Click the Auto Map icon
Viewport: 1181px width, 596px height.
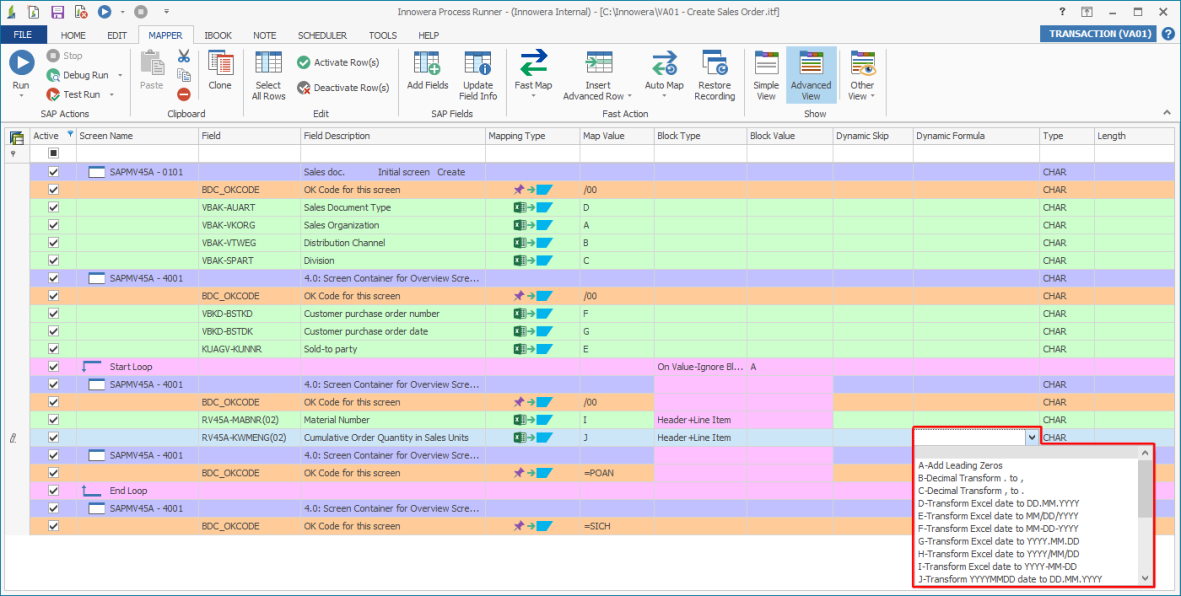tap(664, 64)
